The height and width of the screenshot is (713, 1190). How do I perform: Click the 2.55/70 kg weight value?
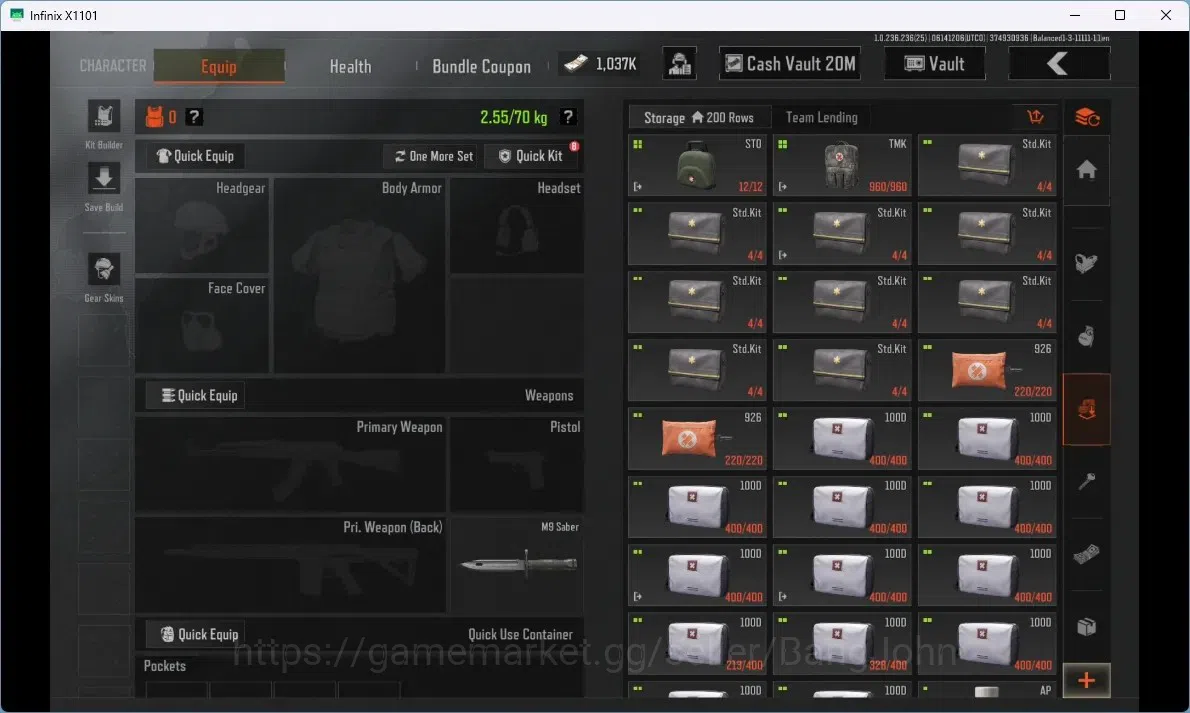tap(514, 117)
